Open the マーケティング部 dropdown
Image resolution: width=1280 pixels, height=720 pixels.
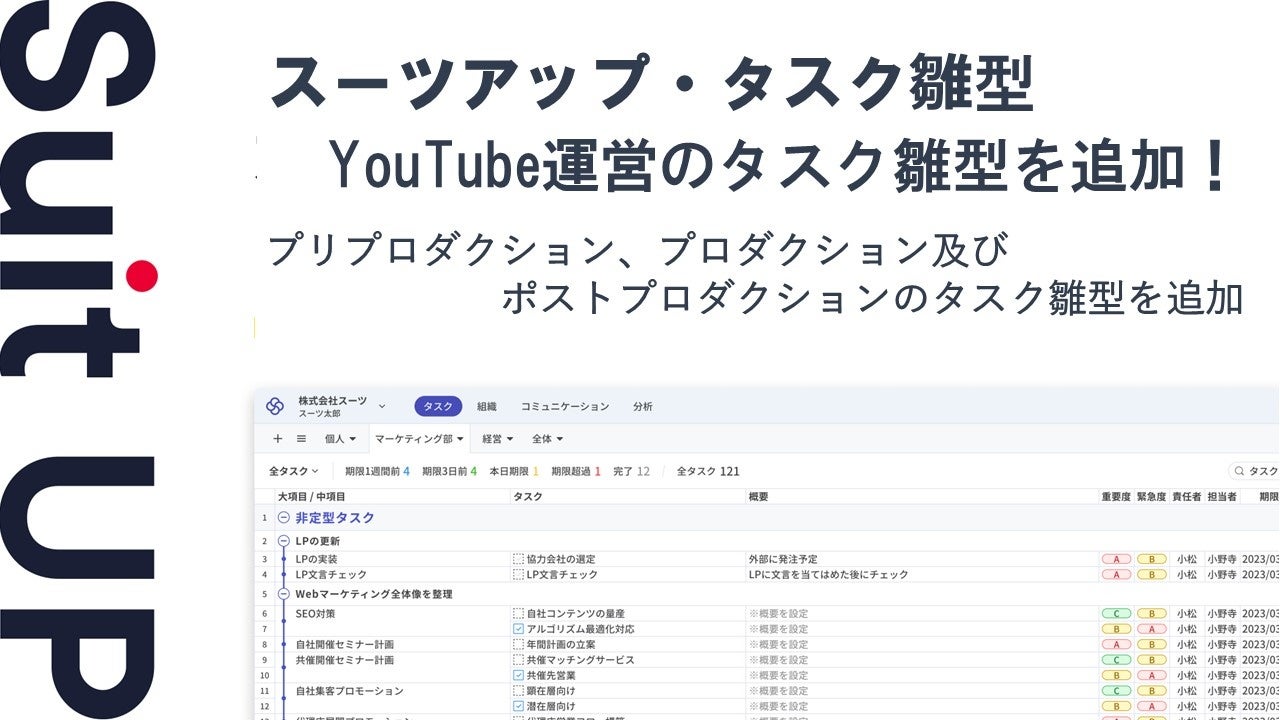419,438
